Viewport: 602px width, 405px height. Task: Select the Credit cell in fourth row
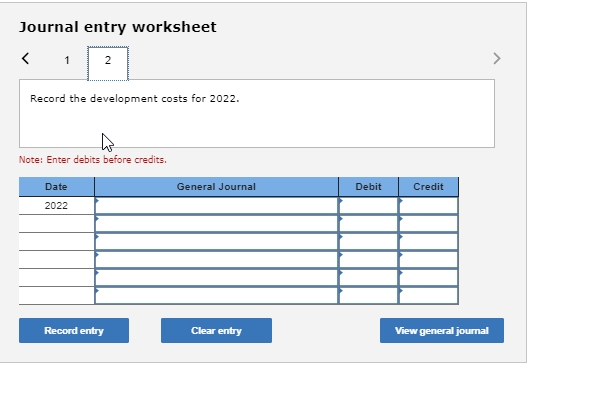(x=428, y=260)
